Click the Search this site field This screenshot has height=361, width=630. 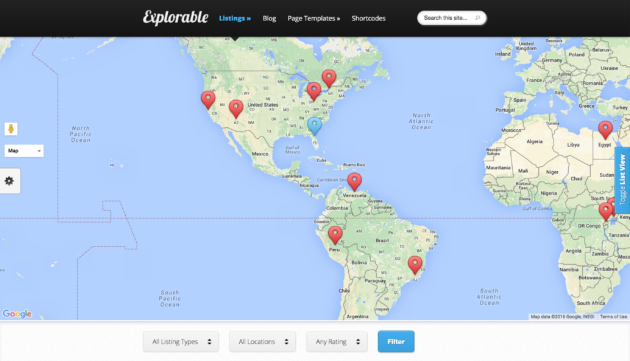pyautogui.click(x=452, y=18)
